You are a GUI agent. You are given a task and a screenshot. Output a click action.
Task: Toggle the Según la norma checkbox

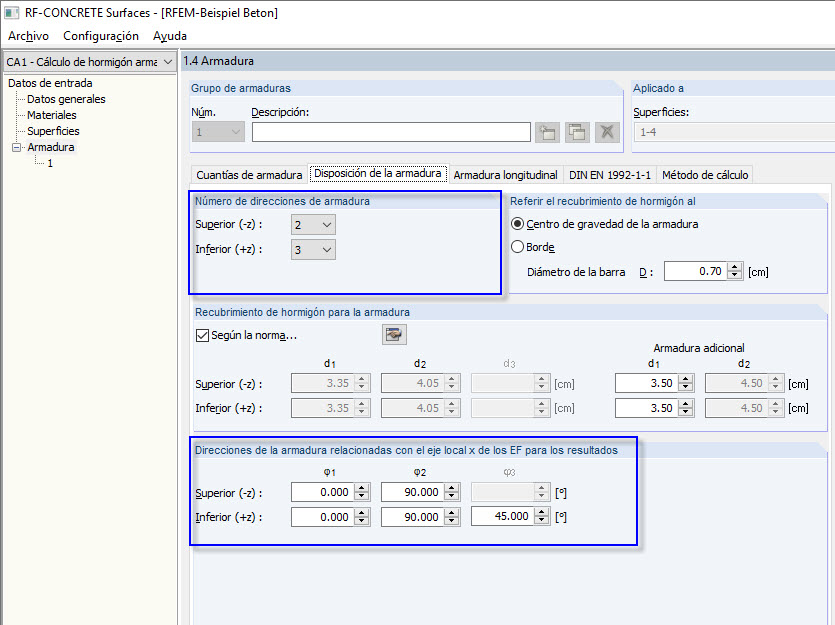(202, 335)
